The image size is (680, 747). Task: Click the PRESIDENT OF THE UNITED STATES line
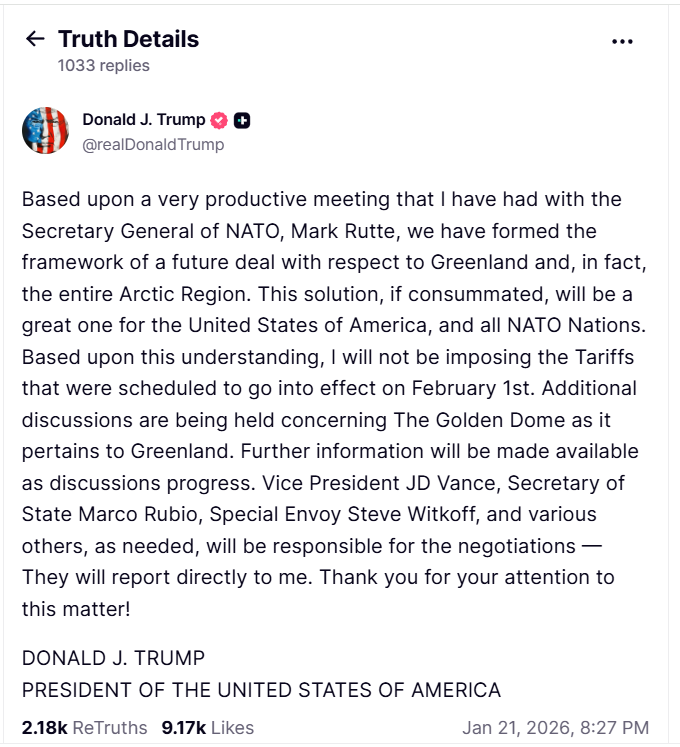pos(261,690)
